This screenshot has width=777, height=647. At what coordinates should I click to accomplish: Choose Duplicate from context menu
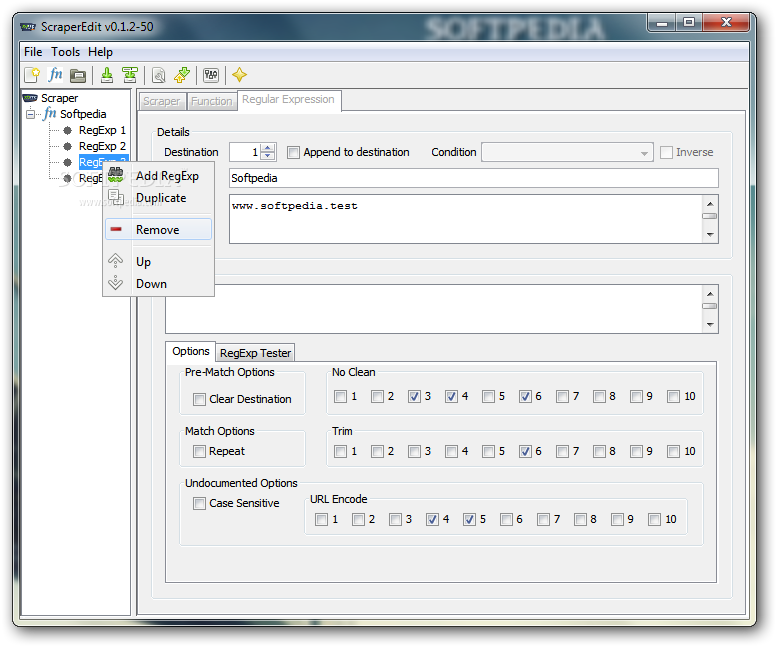tap(158, 198)
